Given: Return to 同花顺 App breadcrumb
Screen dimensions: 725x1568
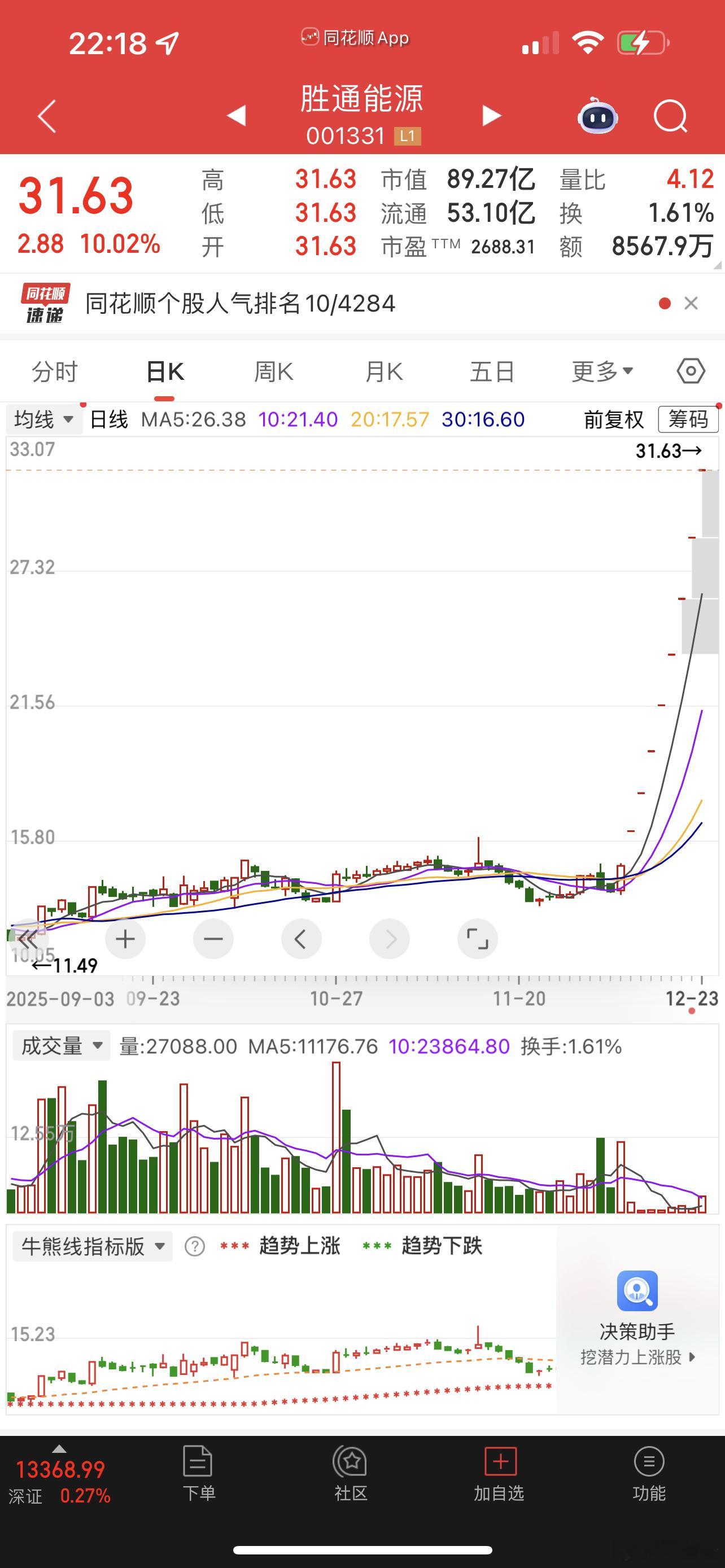Looking at the screenshot, I should [x=356, y=38].
